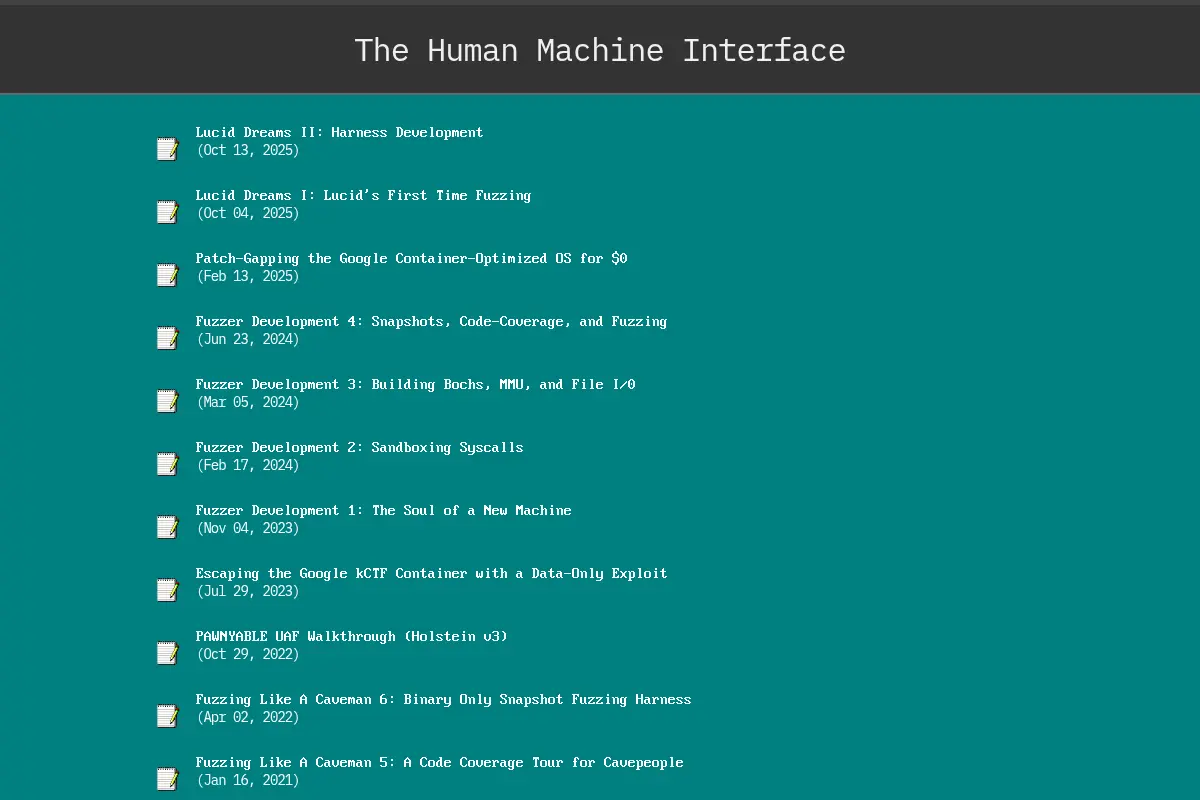
Task: Click the date (Feb 13, 2025)
Action: (248, 276)
